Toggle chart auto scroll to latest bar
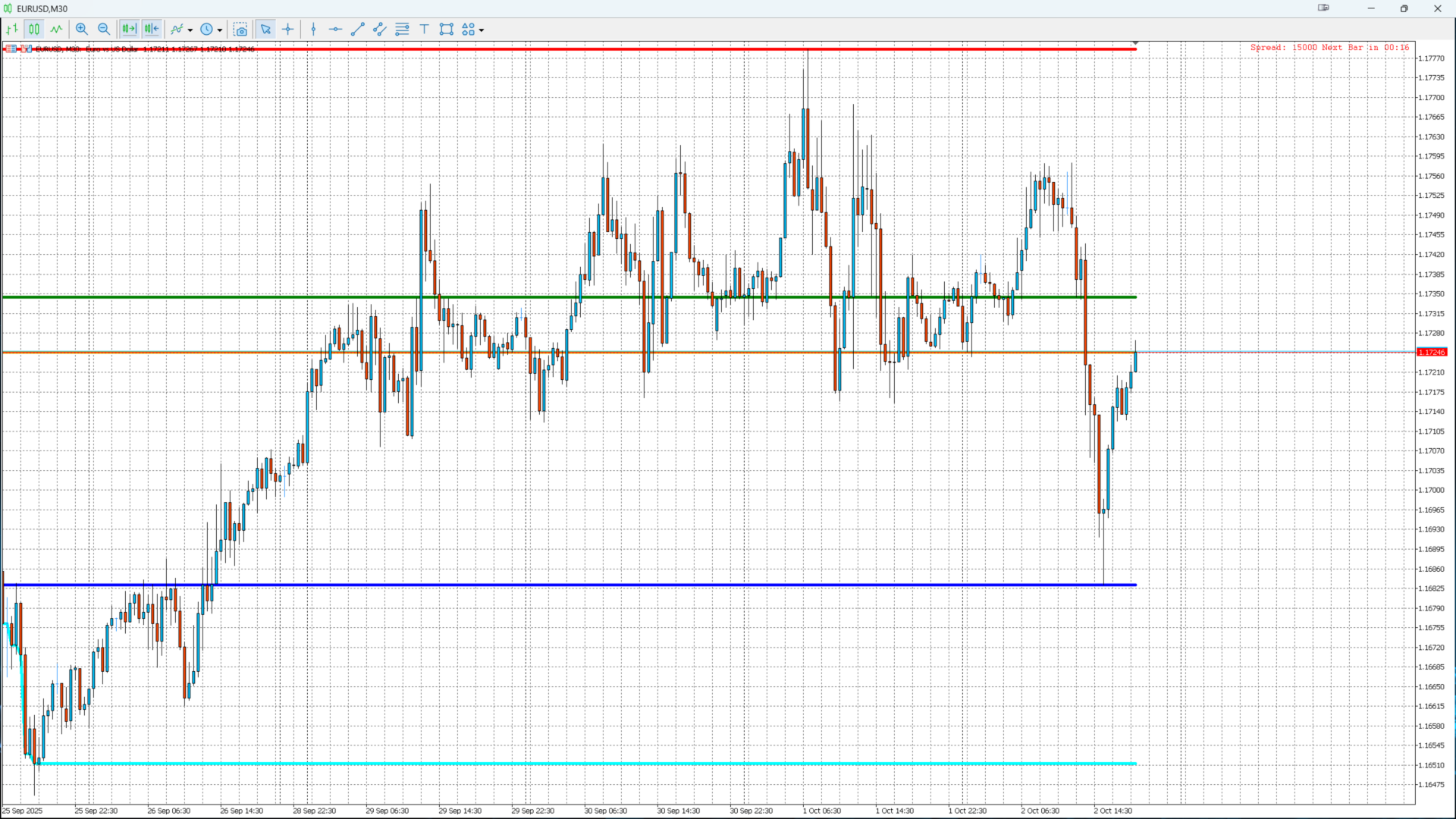Image resolution: width=1456 pixels, height=819 pixels. pyautogui.click(x=129, y=30)
